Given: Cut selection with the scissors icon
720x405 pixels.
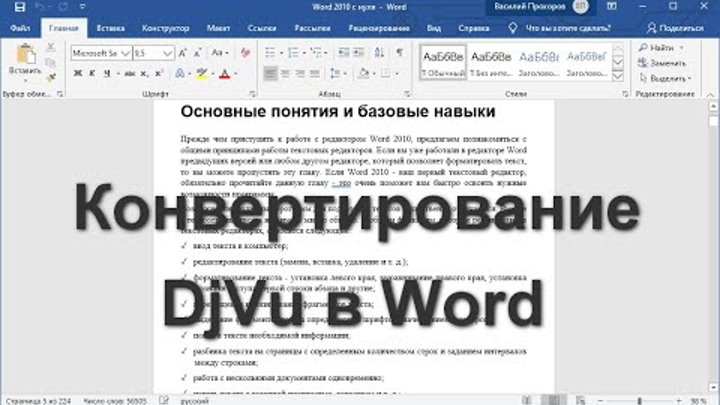Looking at the screenshot, I should [x=51, y=47].
